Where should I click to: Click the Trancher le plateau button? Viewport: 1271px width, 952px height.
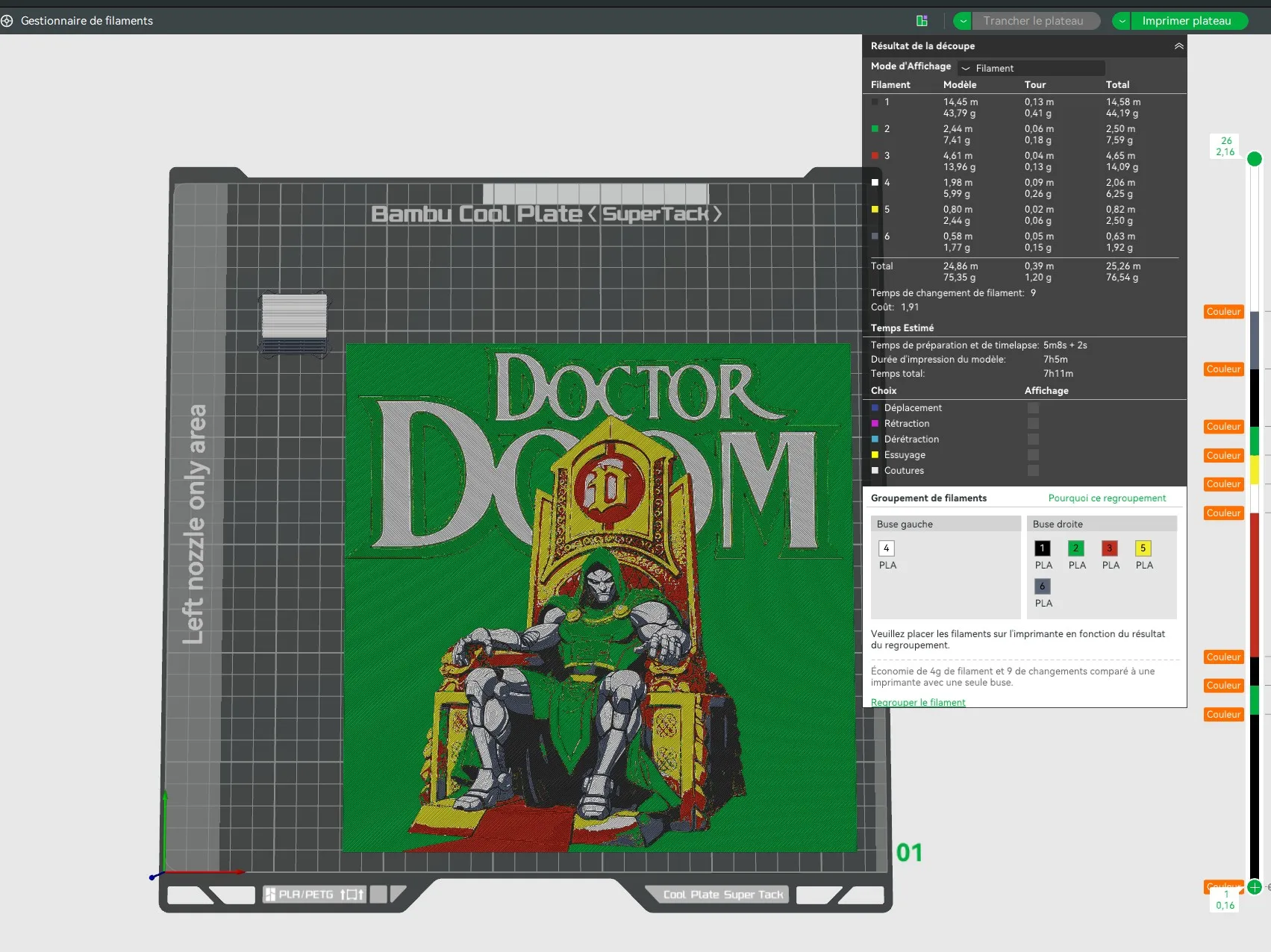coord(1036,21)
